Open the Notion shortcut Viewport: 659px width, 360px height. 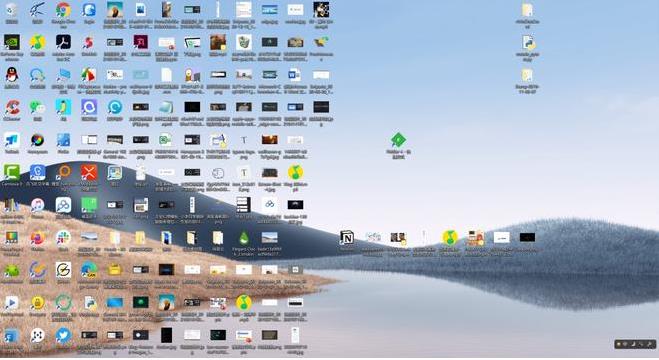tap(347, 238)
